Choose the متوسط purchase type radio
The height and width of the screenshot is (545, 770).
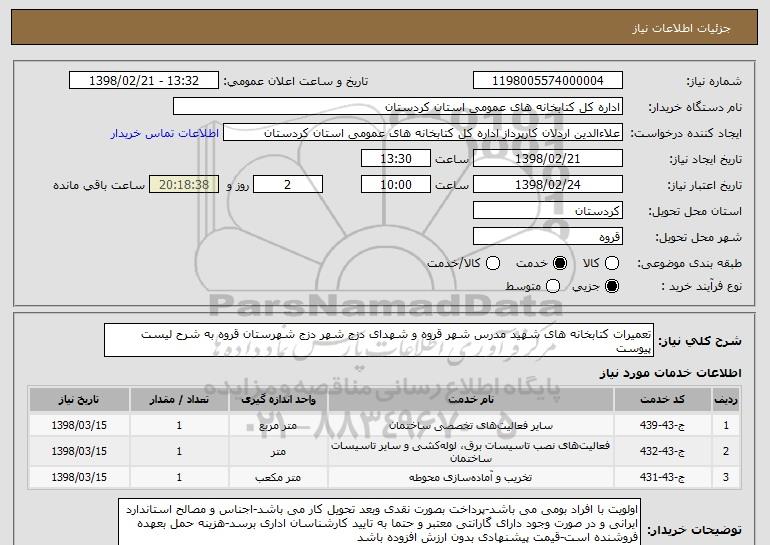[553, 286]
